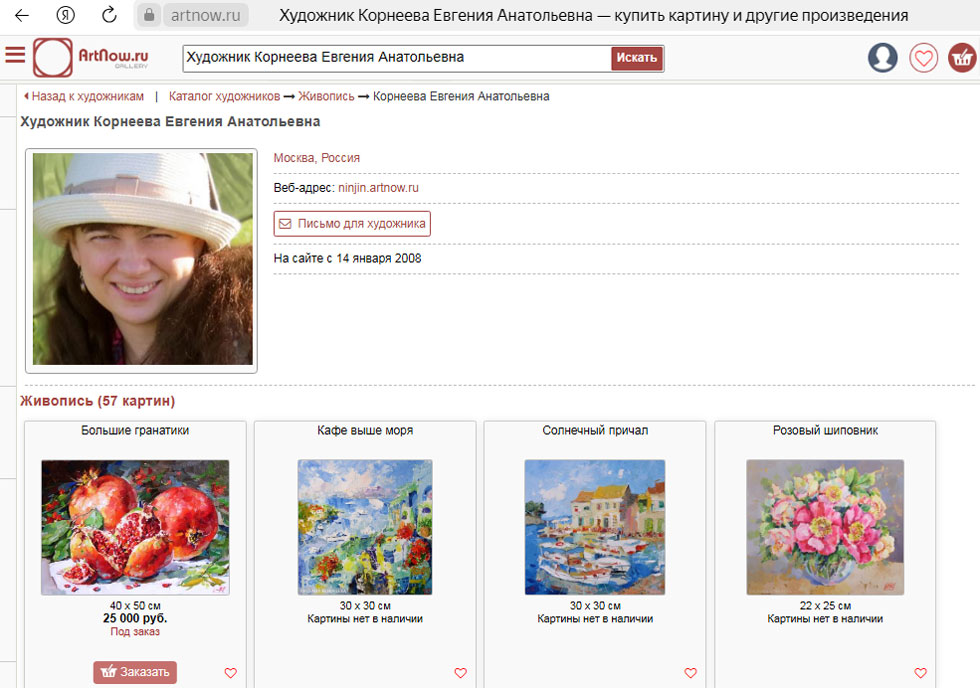Open the Розовый шиповник painting title
The width and height of the screenshot is (980, 688).
click(825, 430)
